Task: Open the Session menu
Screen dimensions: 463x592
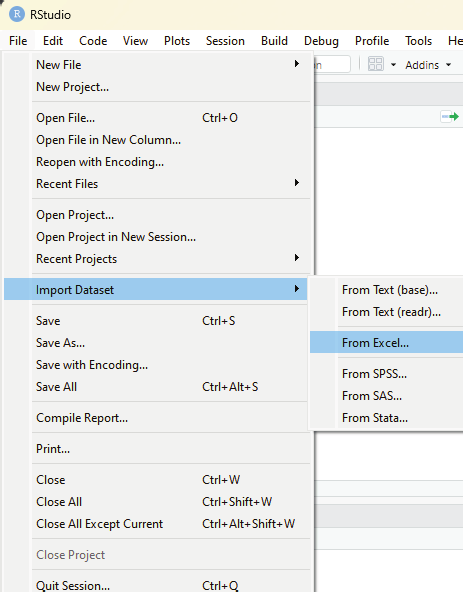Action: (225, 41)
